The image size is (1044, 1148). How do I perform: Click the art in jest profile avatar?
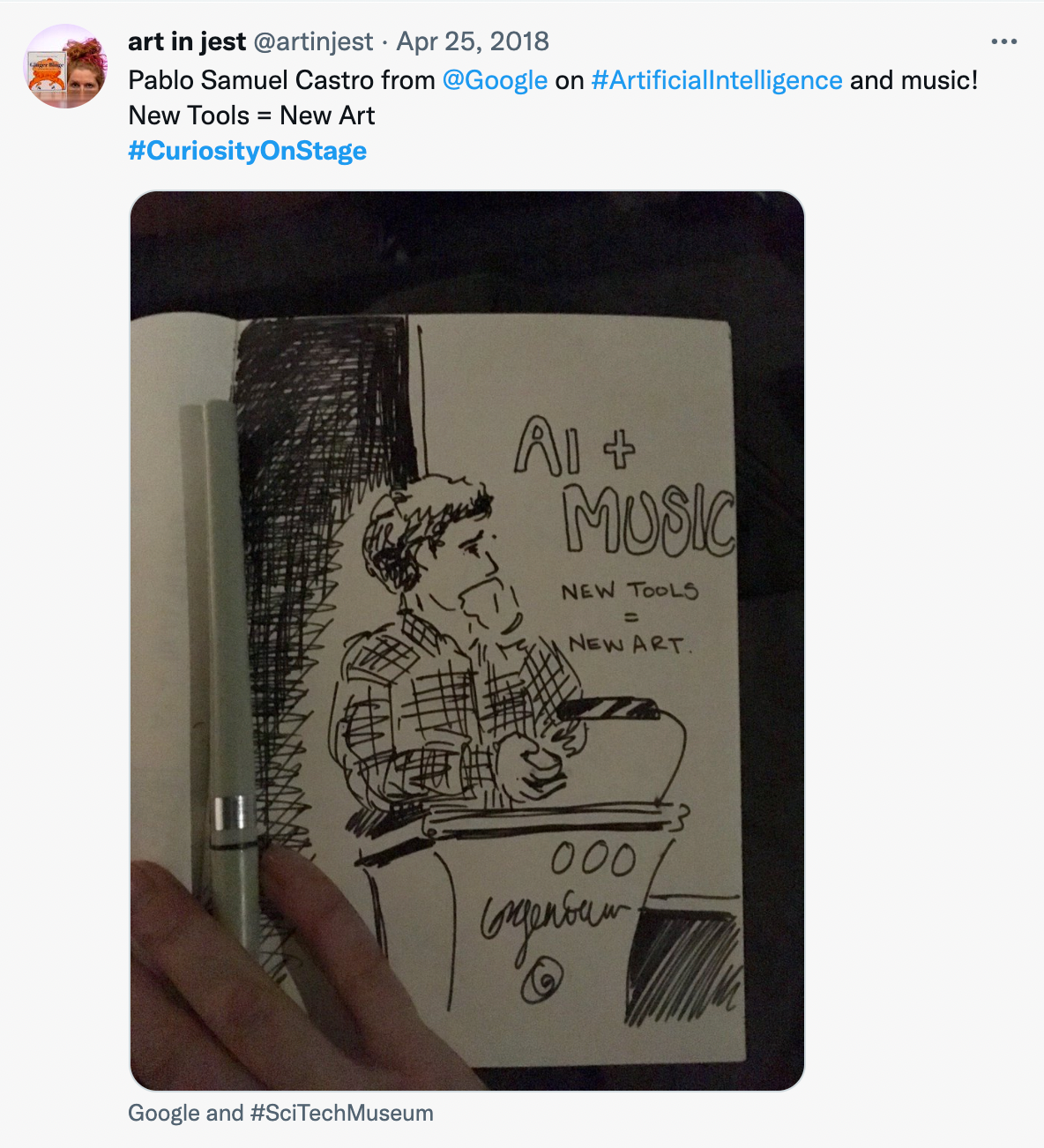coord(65,66)
